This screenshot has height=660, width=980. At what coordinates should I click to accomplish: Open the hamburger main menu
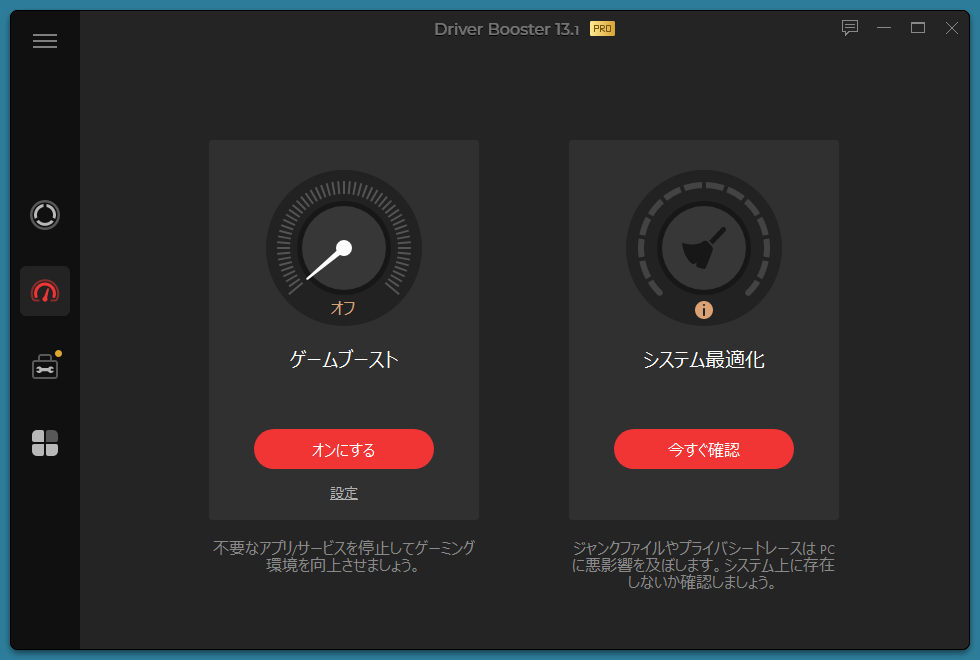click(x=45, y=41)
